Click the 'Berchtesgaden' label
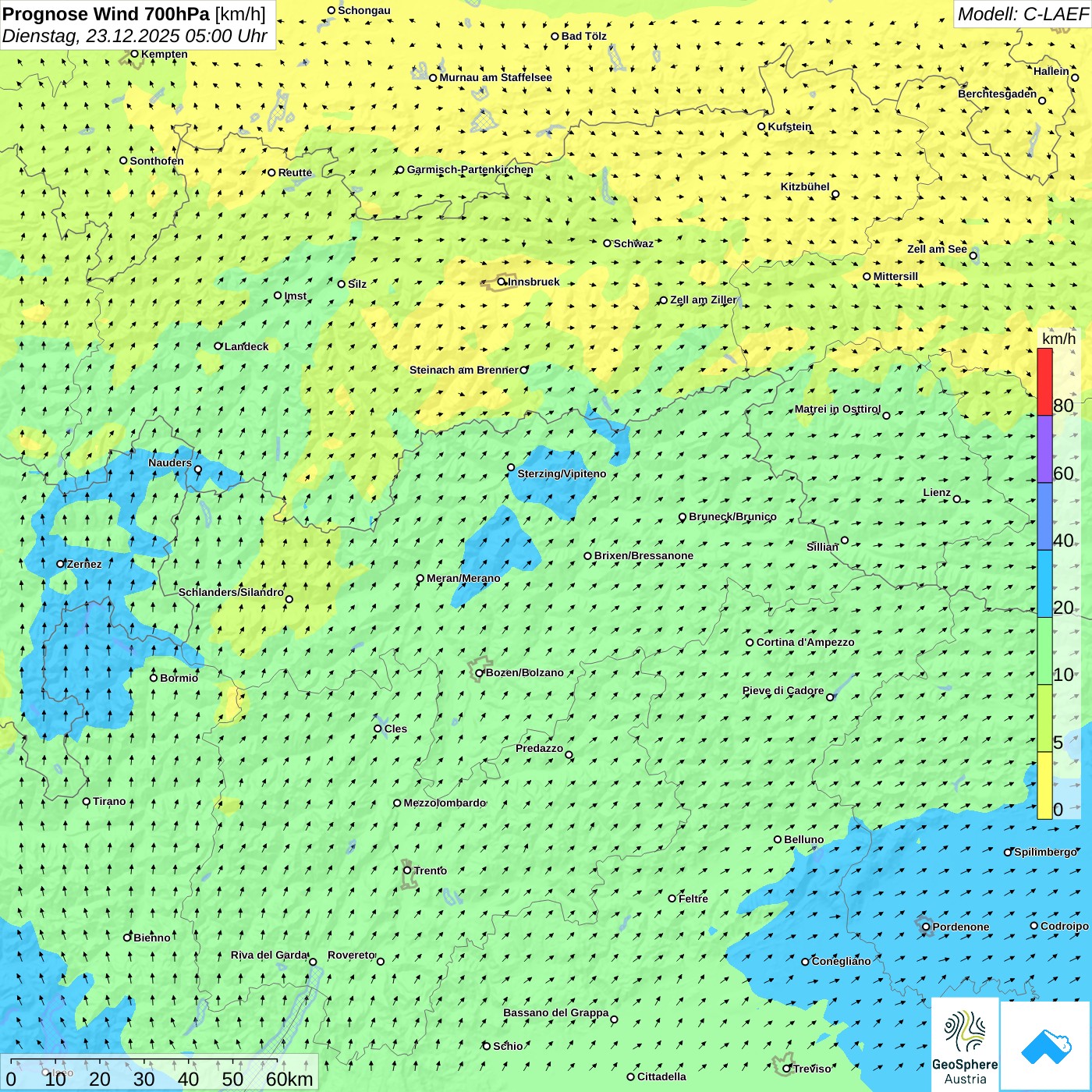Screen dimensions: 1092x1092 coord(998,94)
